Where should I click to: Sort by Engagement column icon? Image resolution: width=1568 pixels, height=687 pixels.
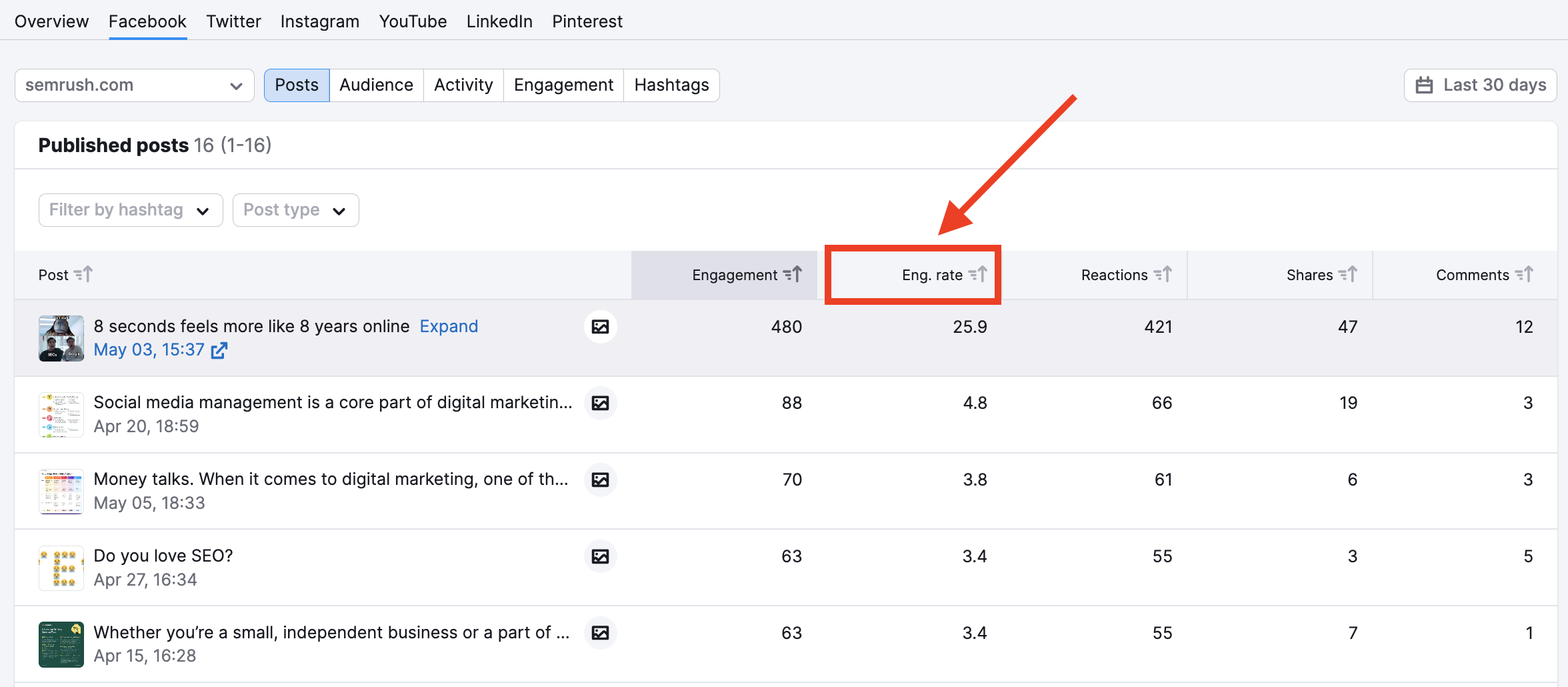pyautogui.click(x=793, y=274)
